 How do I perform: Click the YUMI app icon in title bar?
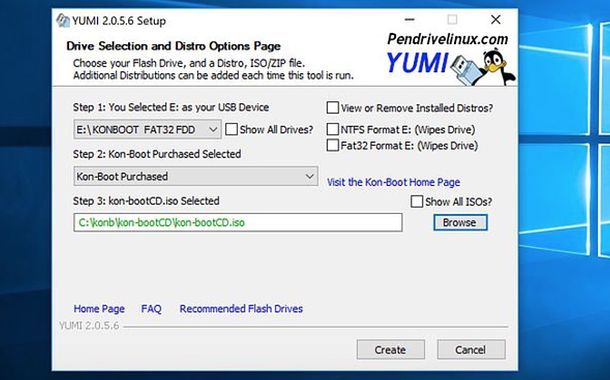[62, 21]
